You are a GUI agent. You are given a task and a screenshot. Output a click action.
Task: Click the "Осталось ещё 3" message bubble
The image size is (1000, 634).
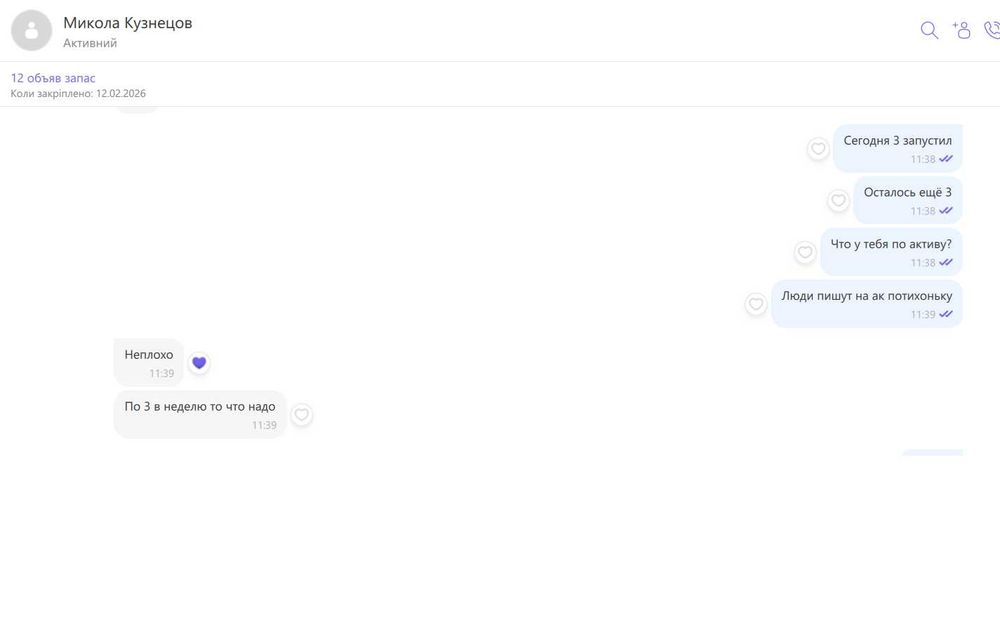click(x=908, y=200)
